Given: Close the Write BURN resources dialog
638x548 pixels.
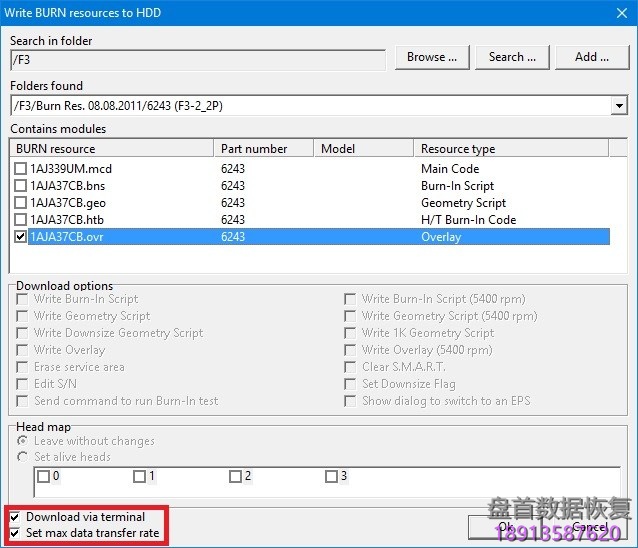Looking at the screenshot, I should click(614, 13).
